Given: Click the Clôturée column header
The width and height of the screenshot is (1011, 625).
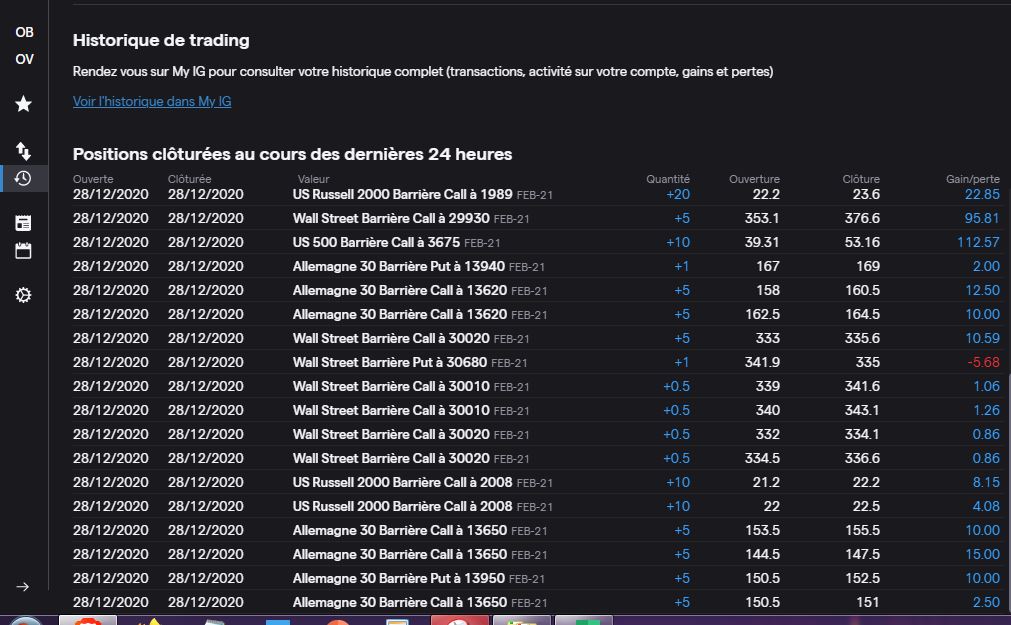Looking at the screenshot, I should click(189, 179).
